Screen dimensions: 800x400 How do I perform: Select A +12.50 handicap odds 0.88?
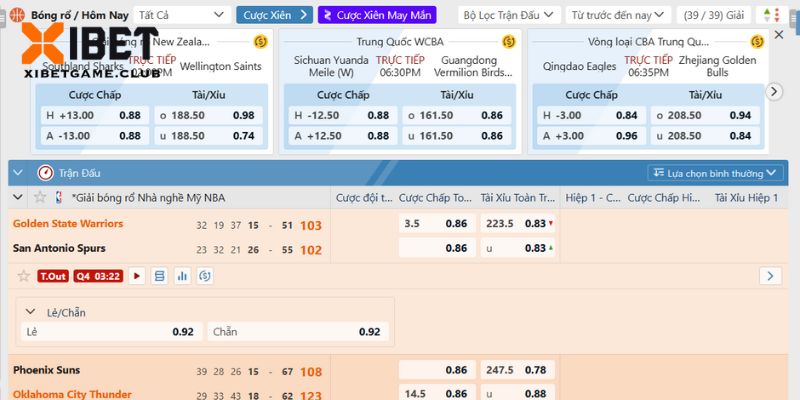343,136
